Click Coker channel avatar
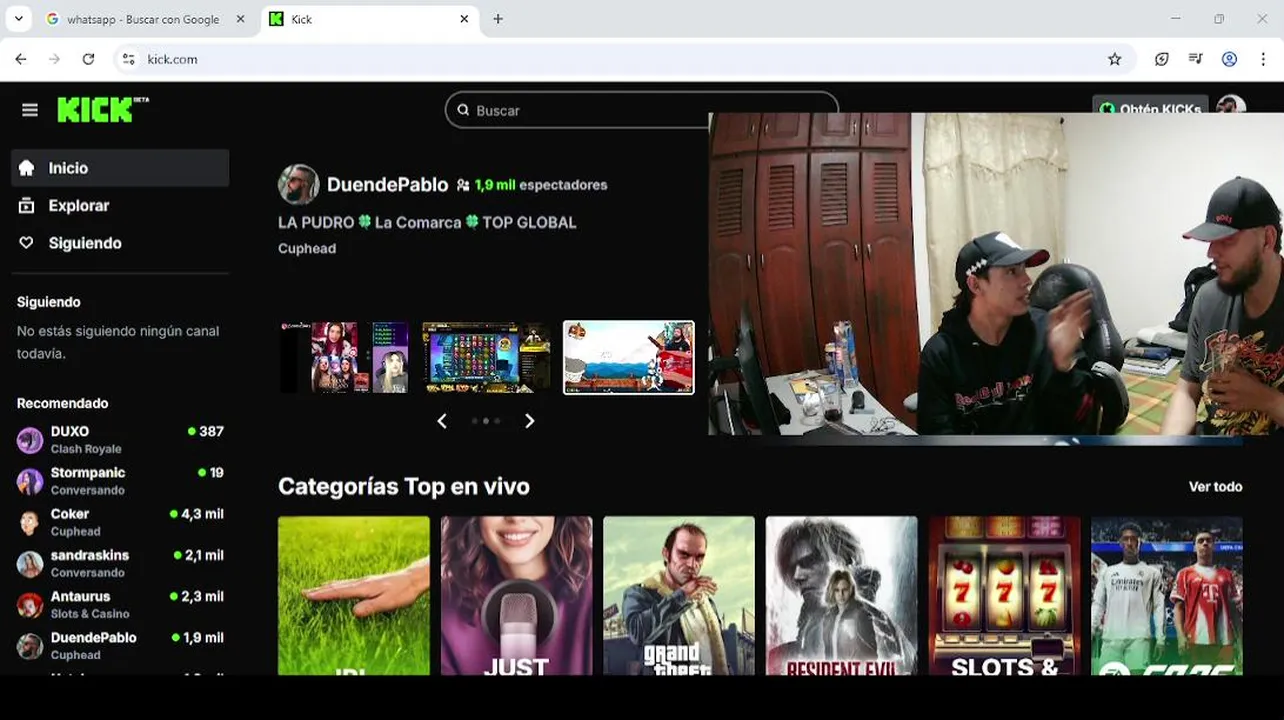Viewport: 1284px width, 720px height. [30, 522]
